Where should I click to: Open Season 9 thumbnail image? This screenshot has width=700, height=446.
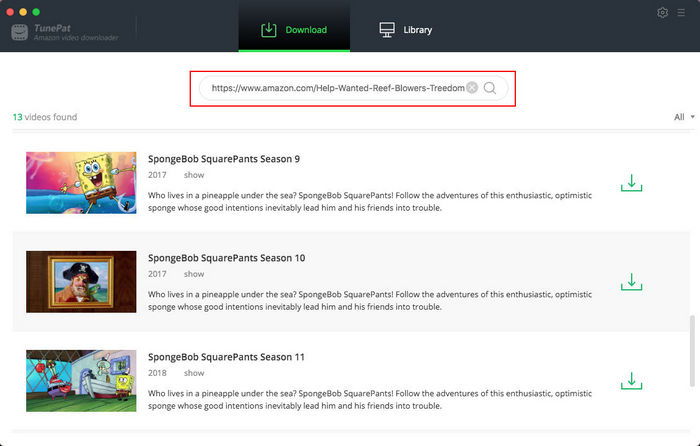click(x=81, y=182)
